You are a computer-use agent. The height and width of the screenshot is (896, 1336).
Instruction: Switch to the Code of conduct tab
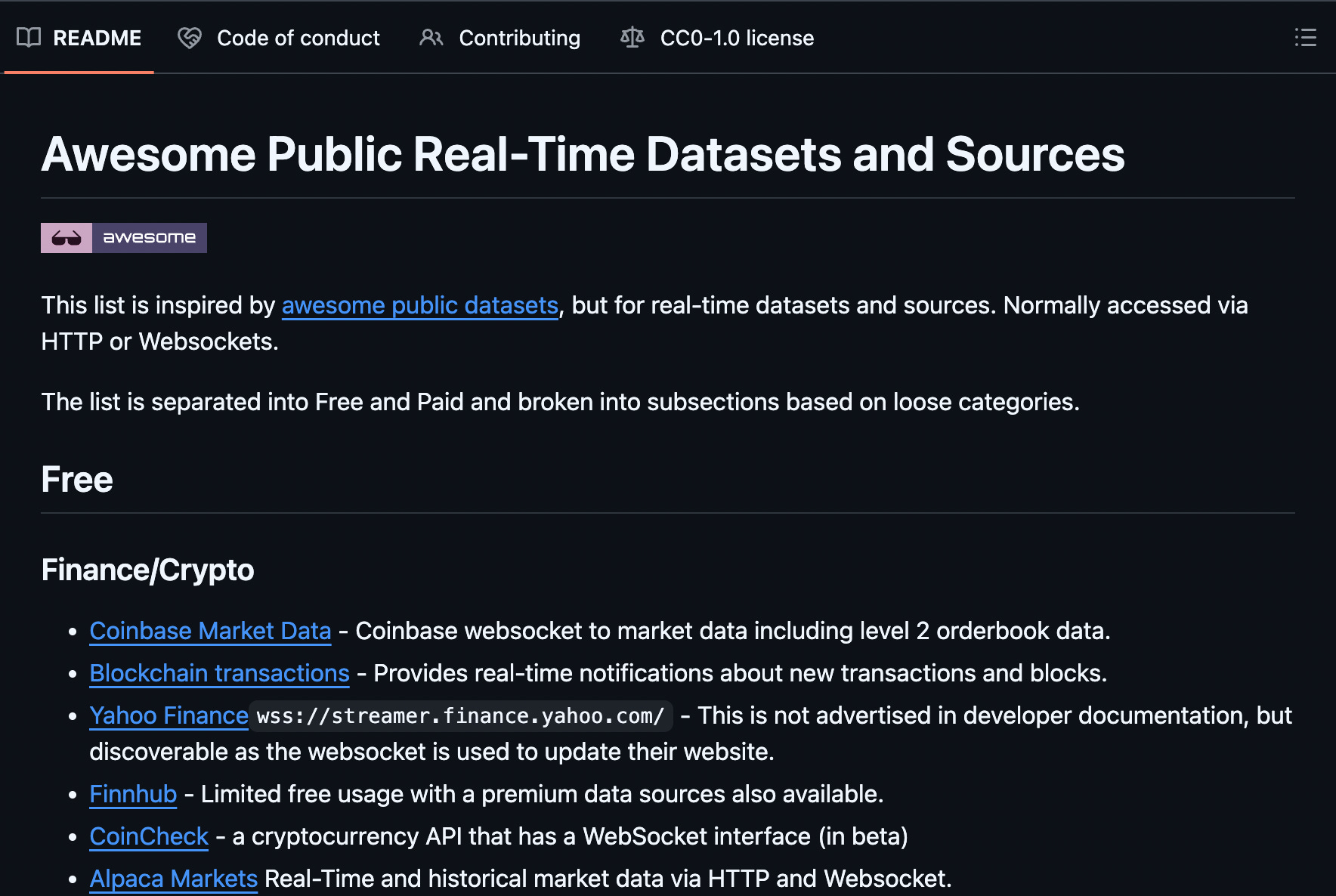coord(298,38)
